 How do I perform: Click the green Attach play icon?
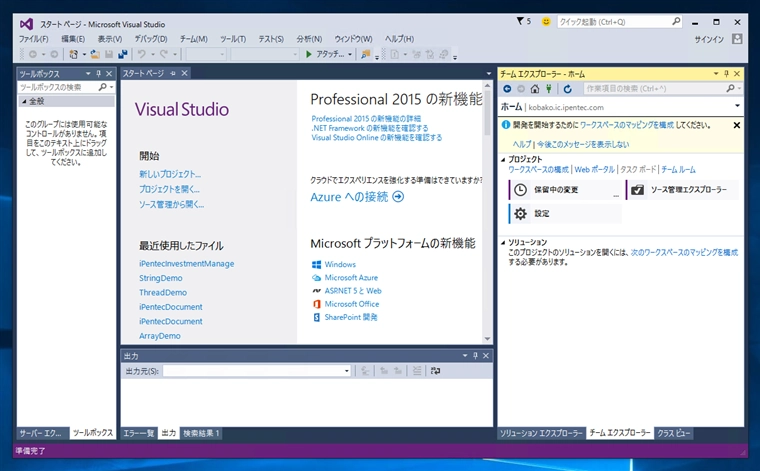[x=308, y=54]
